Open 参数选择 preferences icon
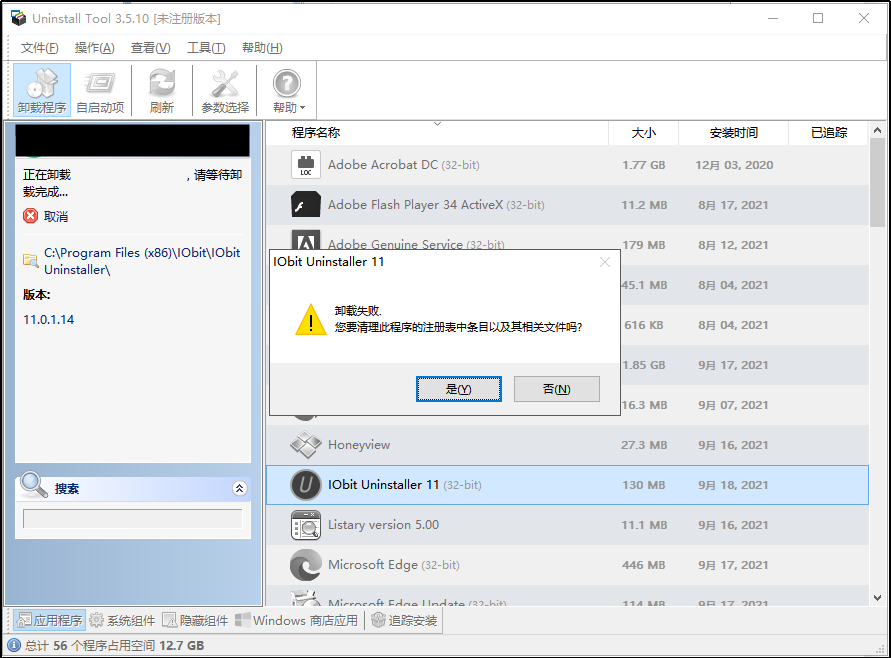 [x=225, y=90]
